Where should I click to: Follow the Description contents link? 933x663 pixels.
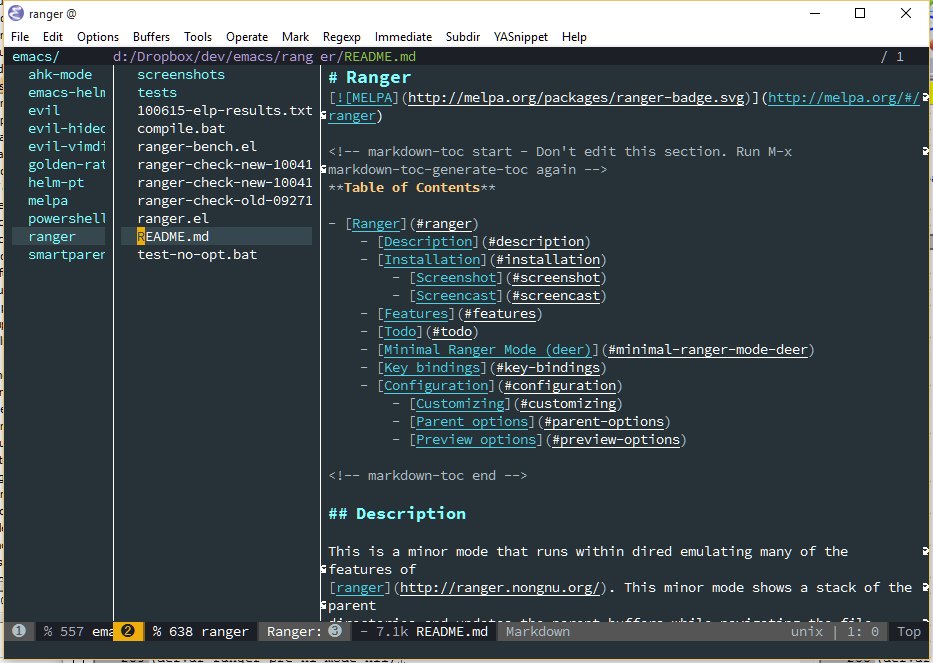pos(428,242)
